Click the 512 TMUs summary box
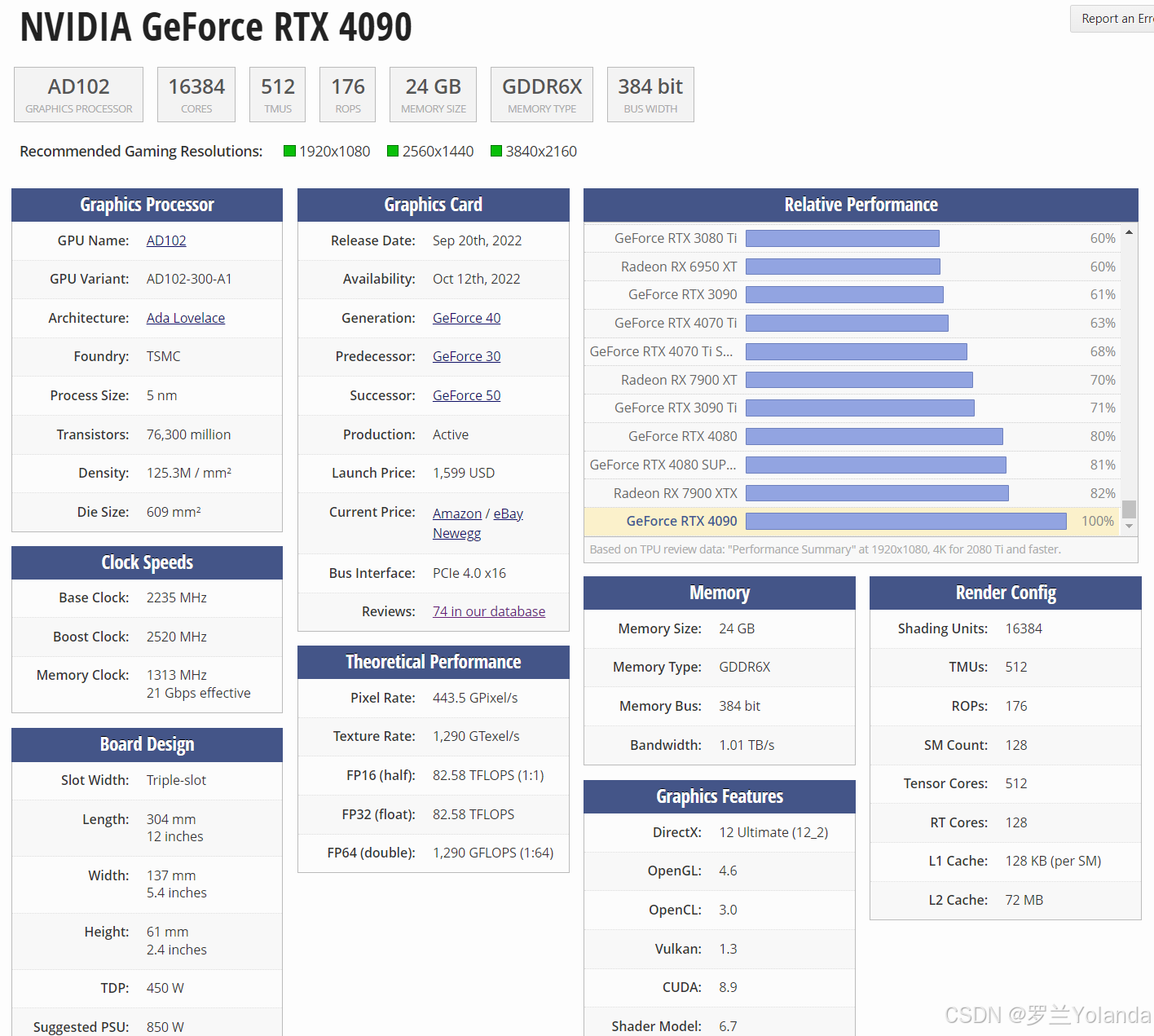The width and height of the screenshot is (1154, 1036). [x=278, y=95]
